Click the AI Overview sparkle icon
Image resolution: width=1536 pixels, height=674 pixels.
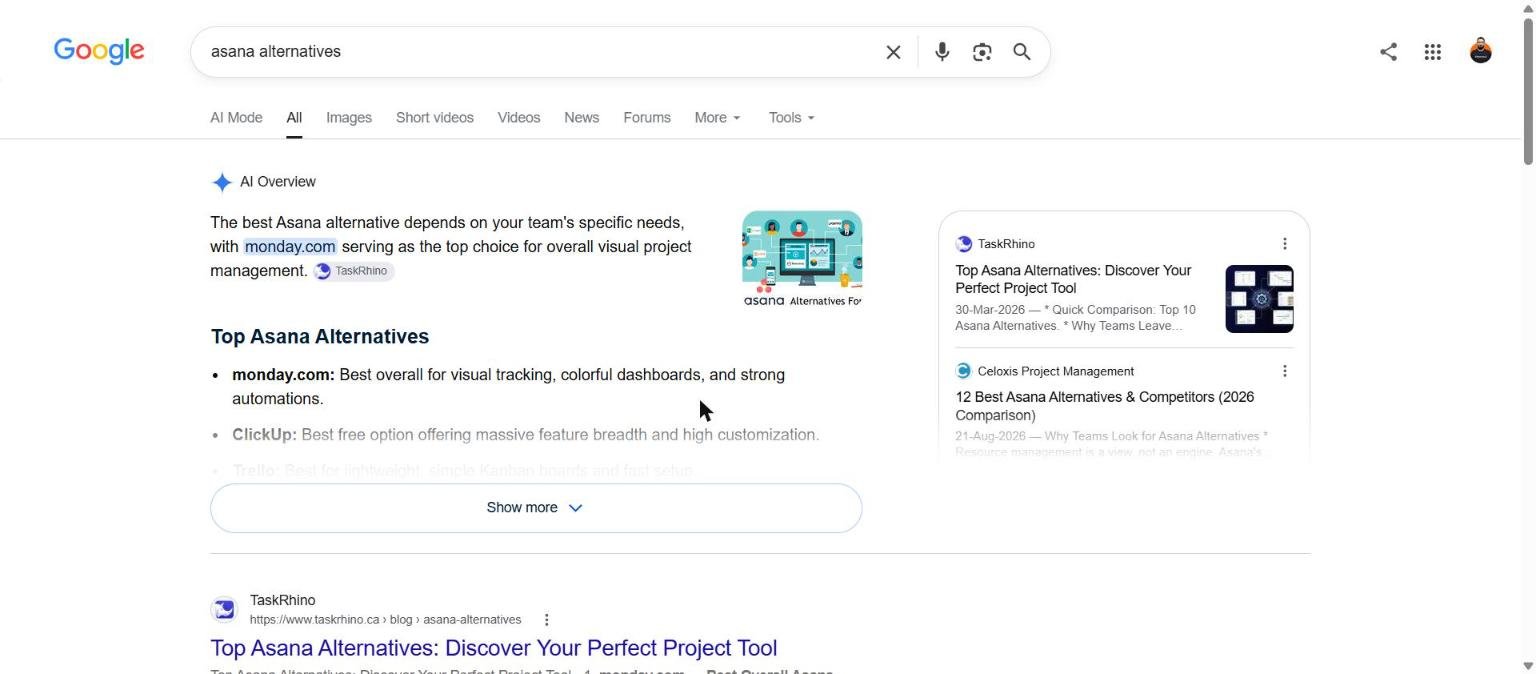click(x=222, y=182)
